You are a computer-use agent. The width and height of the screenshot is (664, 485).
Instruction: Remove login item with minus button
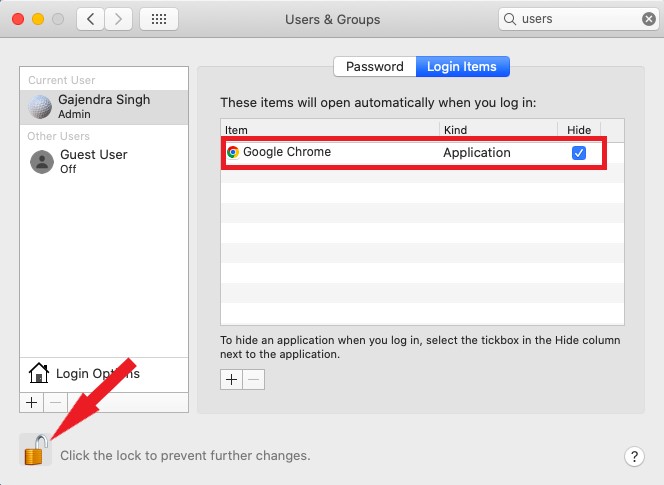coord(254,379)
